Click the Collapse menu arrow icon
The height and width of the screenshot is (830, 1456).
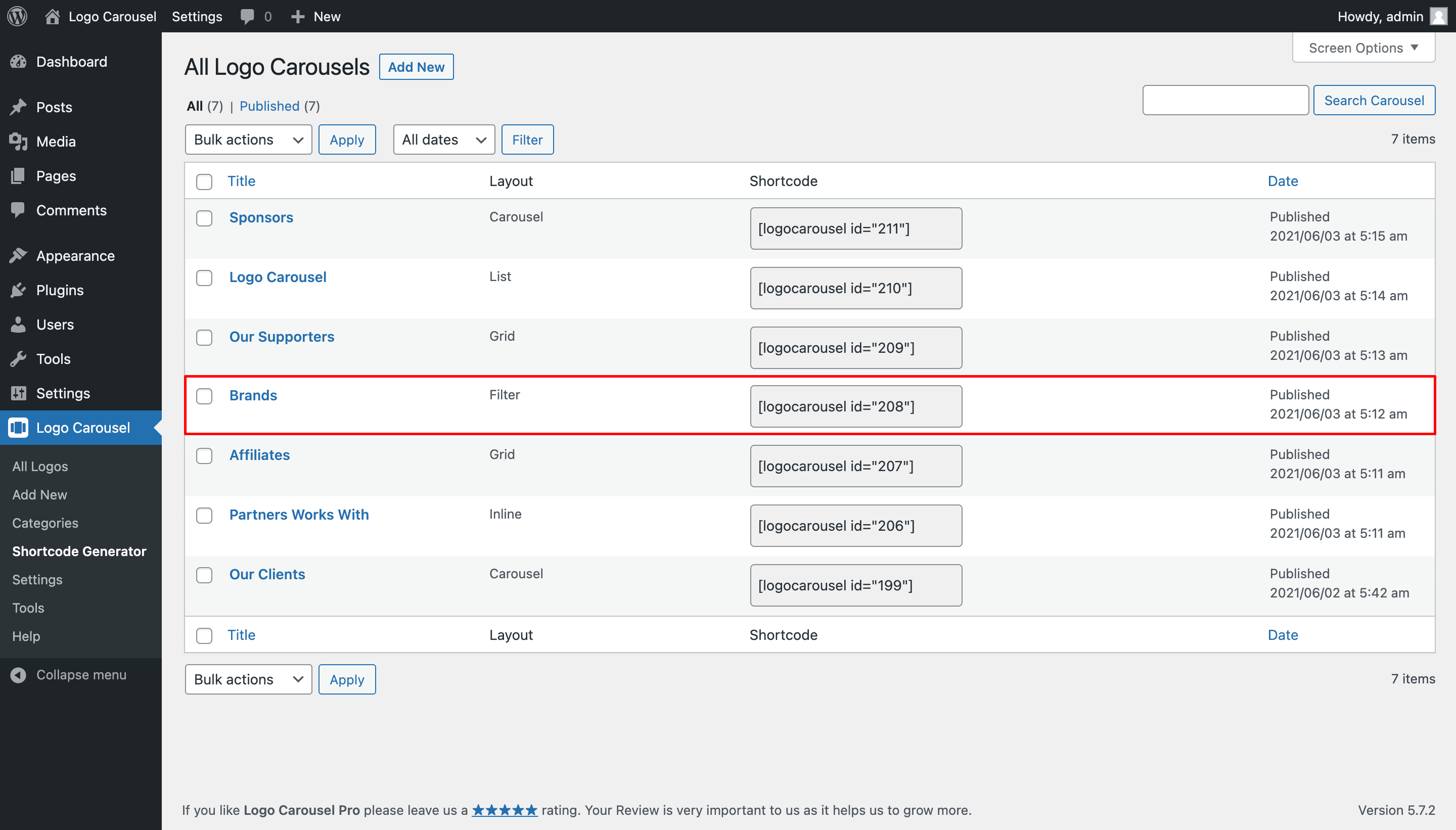pos(18,675)
